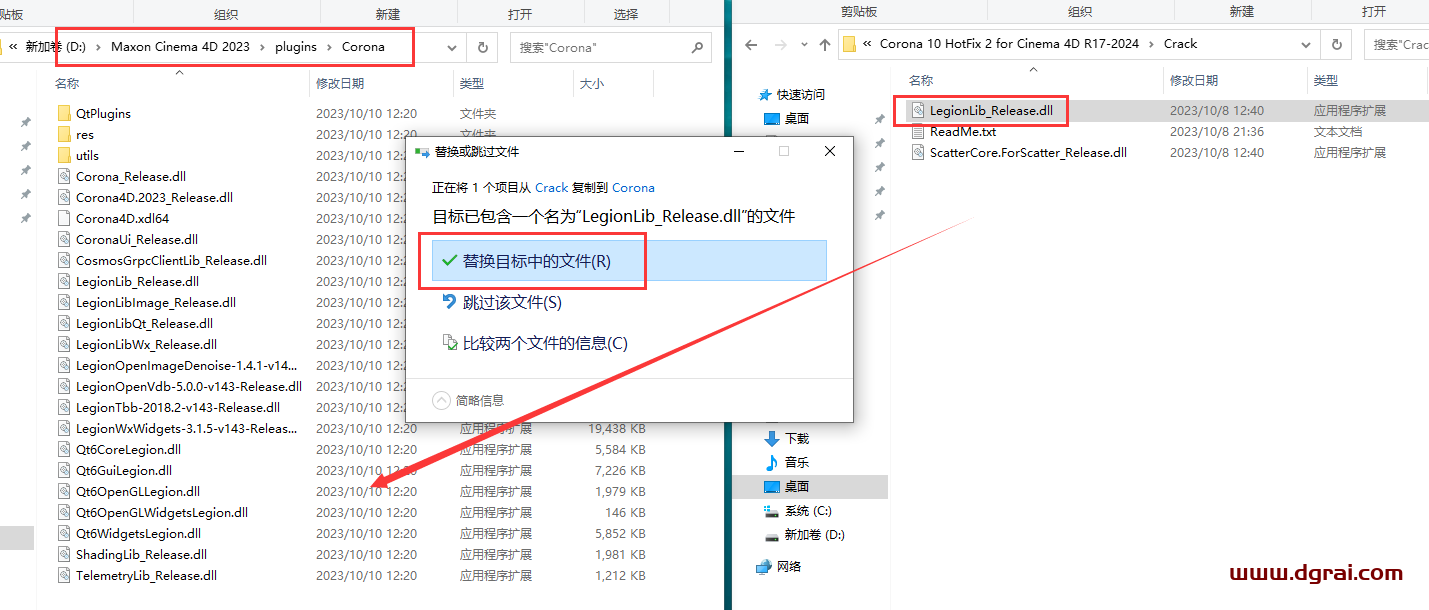Open recent locations dropdown in right window
The width and height of the screenshot is (1429, 610).
(x=803, y=45)
